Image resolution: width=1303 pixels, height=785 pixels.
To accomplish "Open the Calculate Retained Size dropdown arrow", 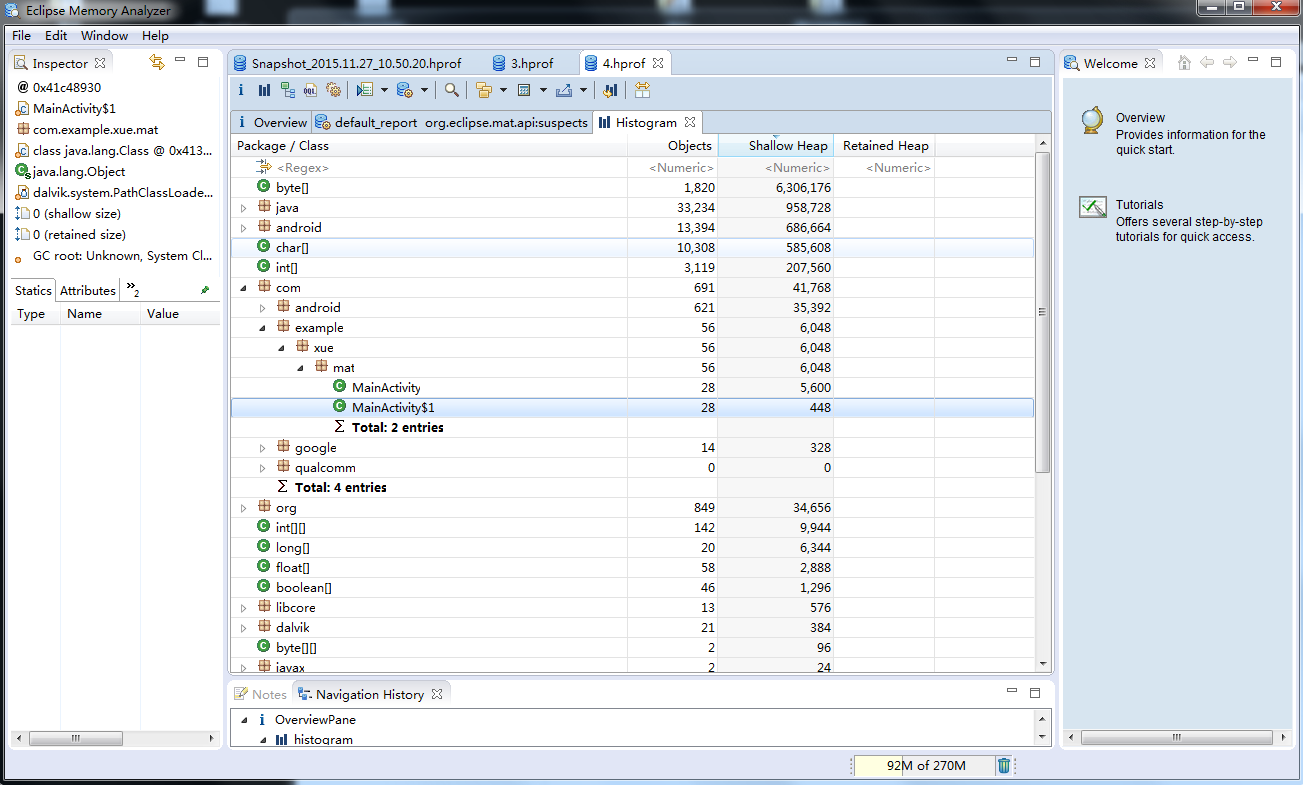I will pos(543,91).
